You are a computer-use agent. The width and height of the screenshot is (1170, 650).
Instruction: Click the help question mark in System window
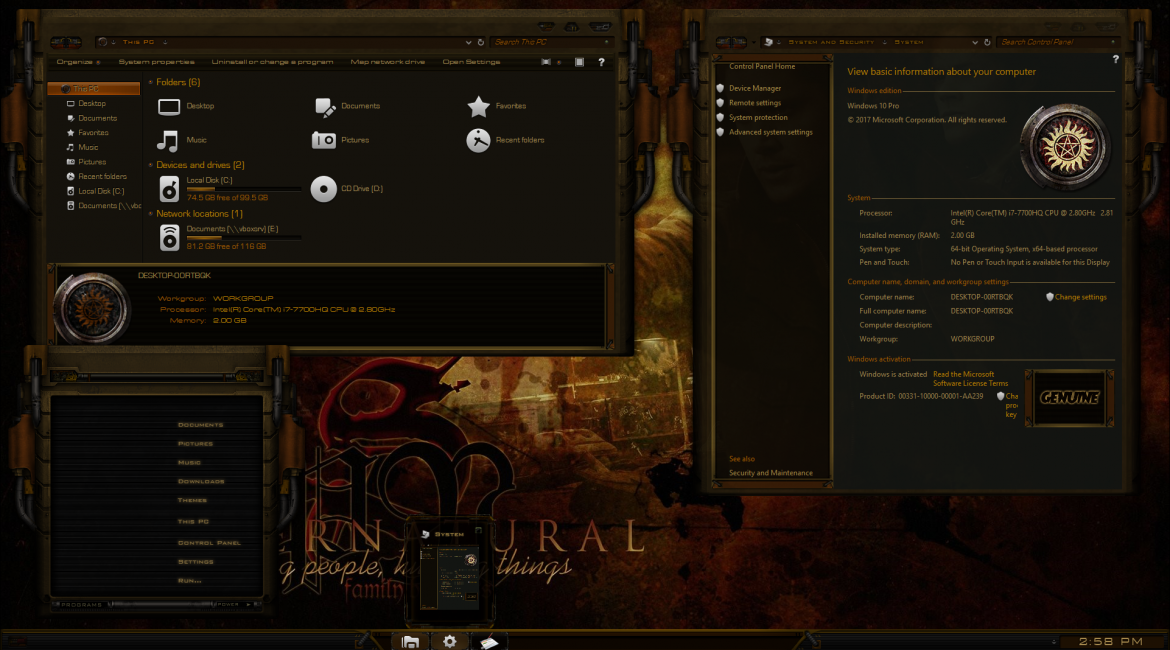1116,59
